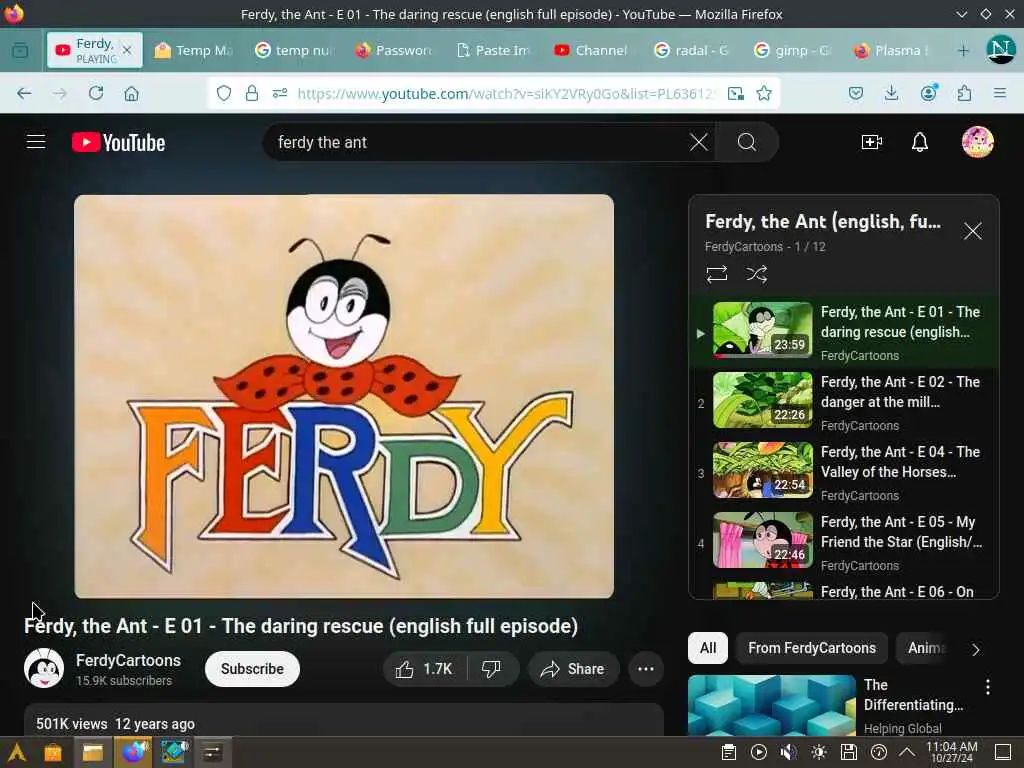Screen dimensions: 1024x768
Task: Open the Differentiating video thumbnail
Action: (771, 705)
